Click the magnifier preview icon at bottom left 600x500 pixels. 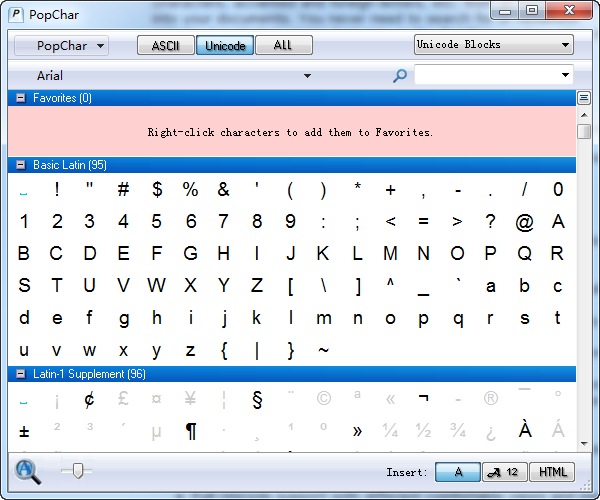(28, 471)
